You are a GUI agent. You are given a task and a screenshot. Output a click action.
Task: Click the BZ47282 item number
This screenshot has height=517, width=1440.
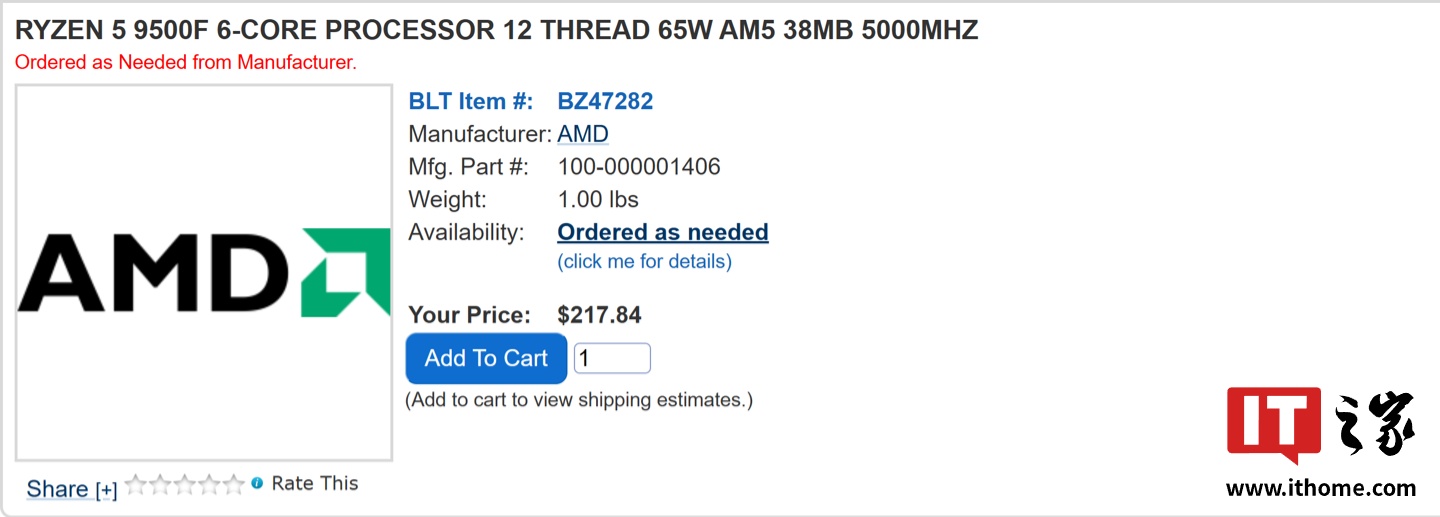tap(605, 101)
